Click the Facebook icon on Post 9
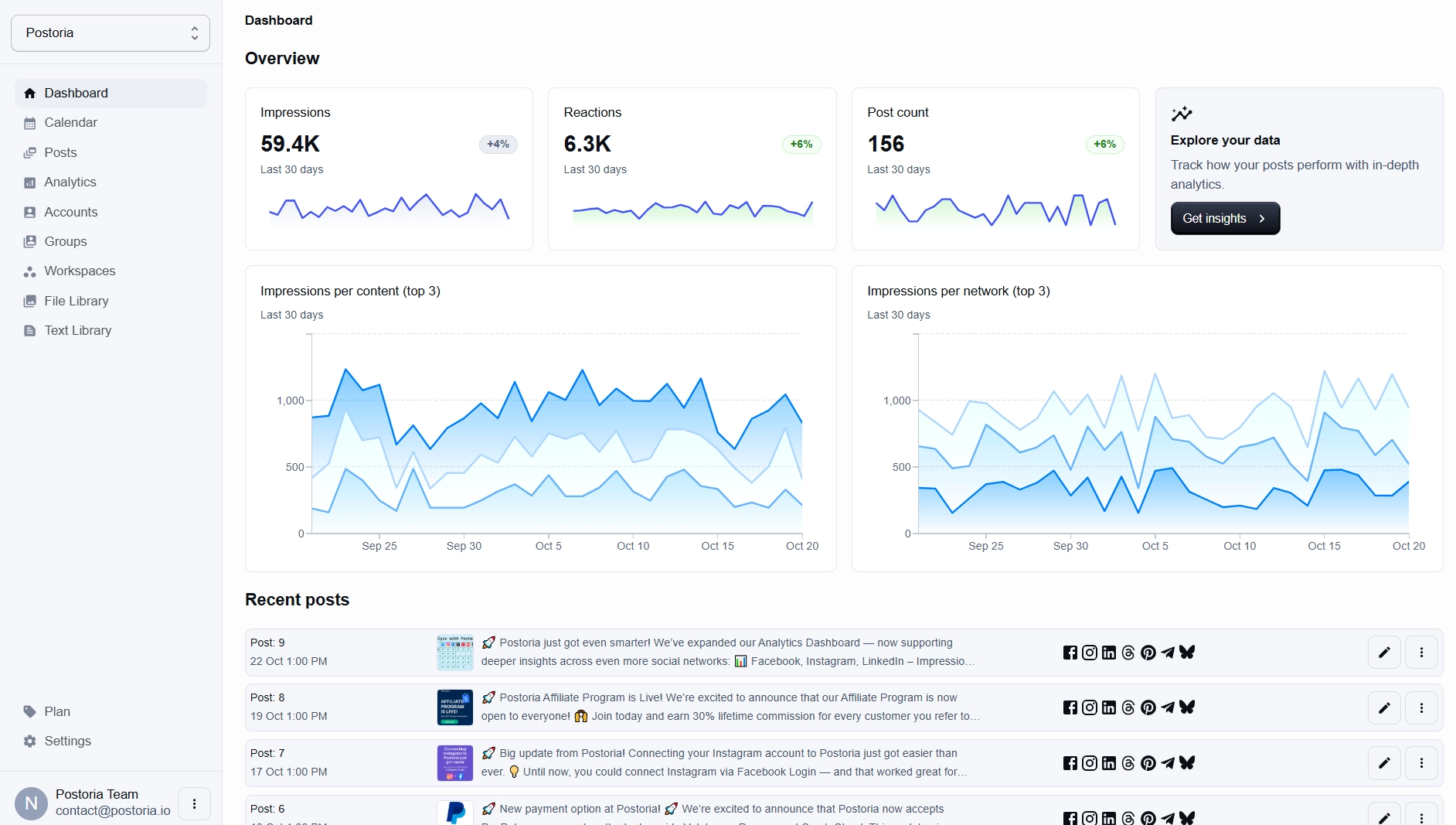 (x=1070, y=653)
